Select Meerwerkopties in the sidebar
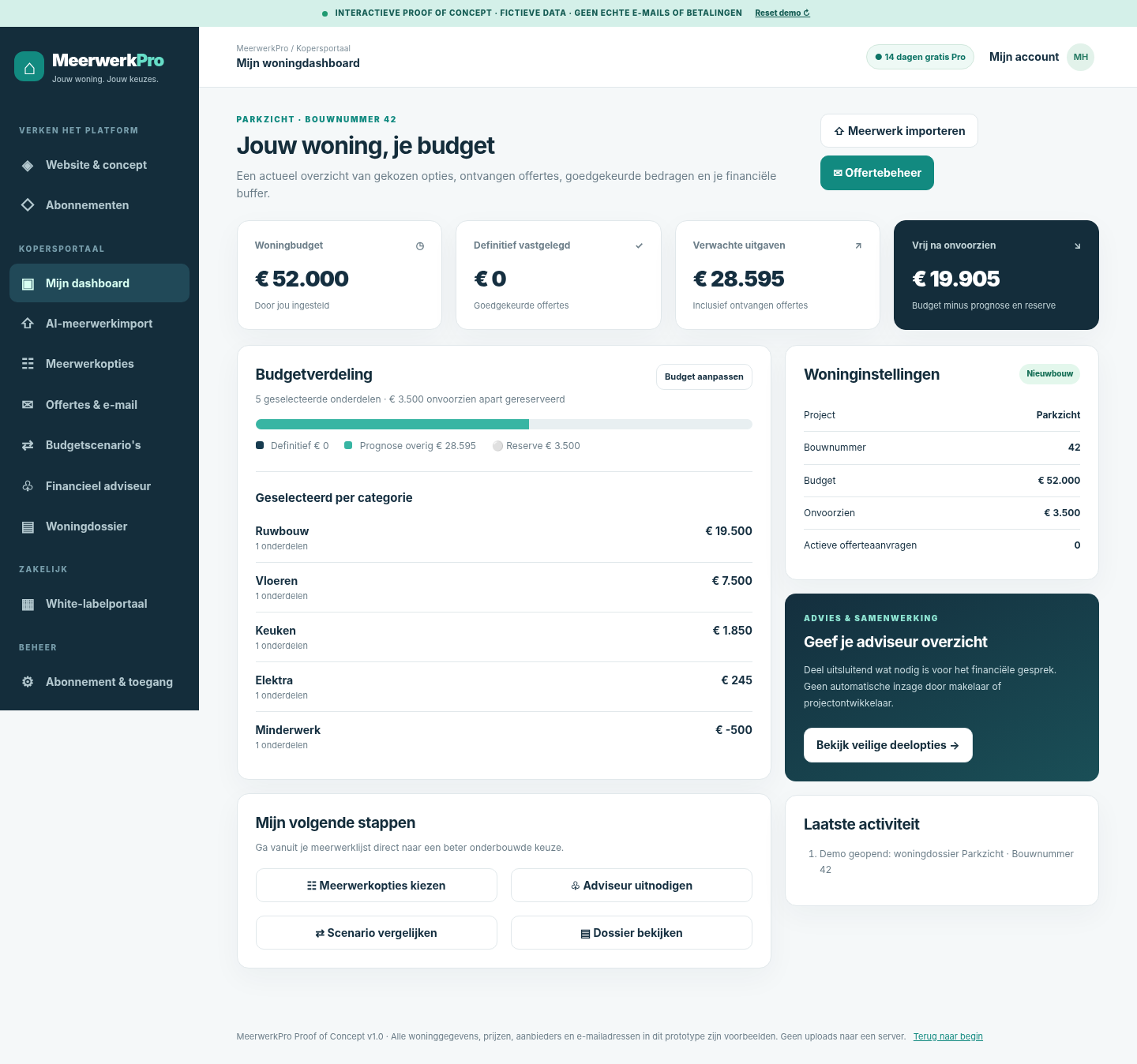This screenshot has height=1064, width=1137. pyautogui.click(x=99, y=364)
